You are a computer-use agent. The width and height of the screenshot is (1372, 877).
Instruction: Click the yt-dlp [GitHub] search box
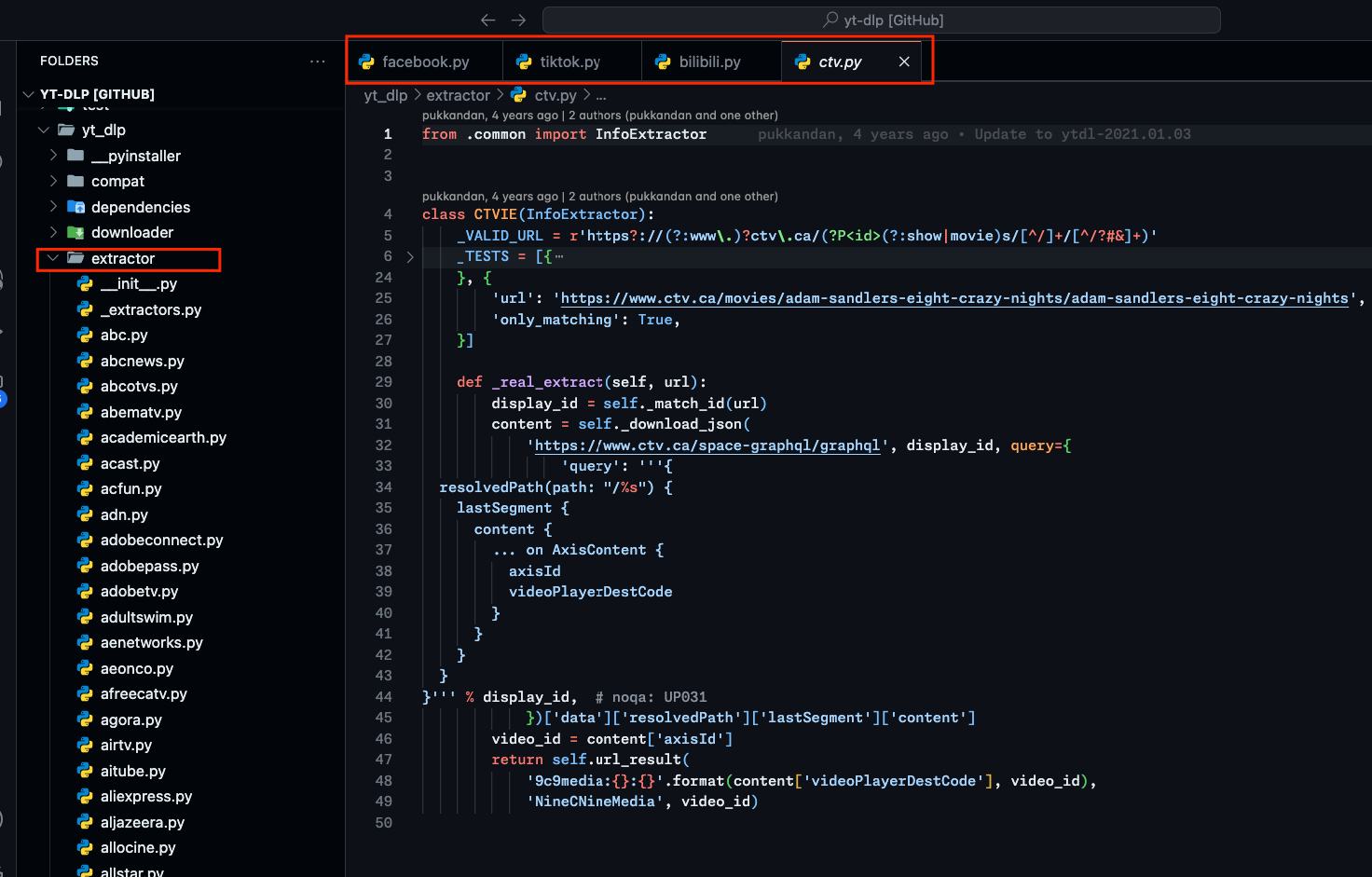(x=882, y=20)
